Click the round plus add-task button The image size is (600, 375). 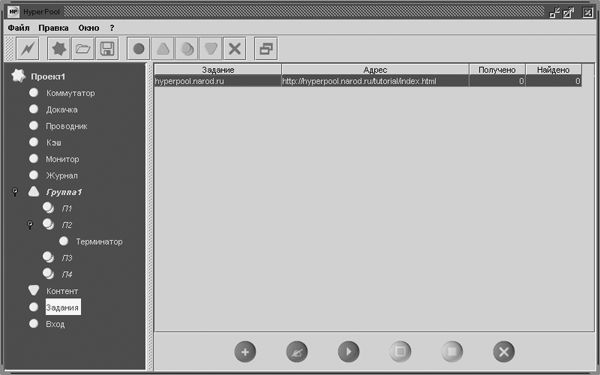point(245,352)
